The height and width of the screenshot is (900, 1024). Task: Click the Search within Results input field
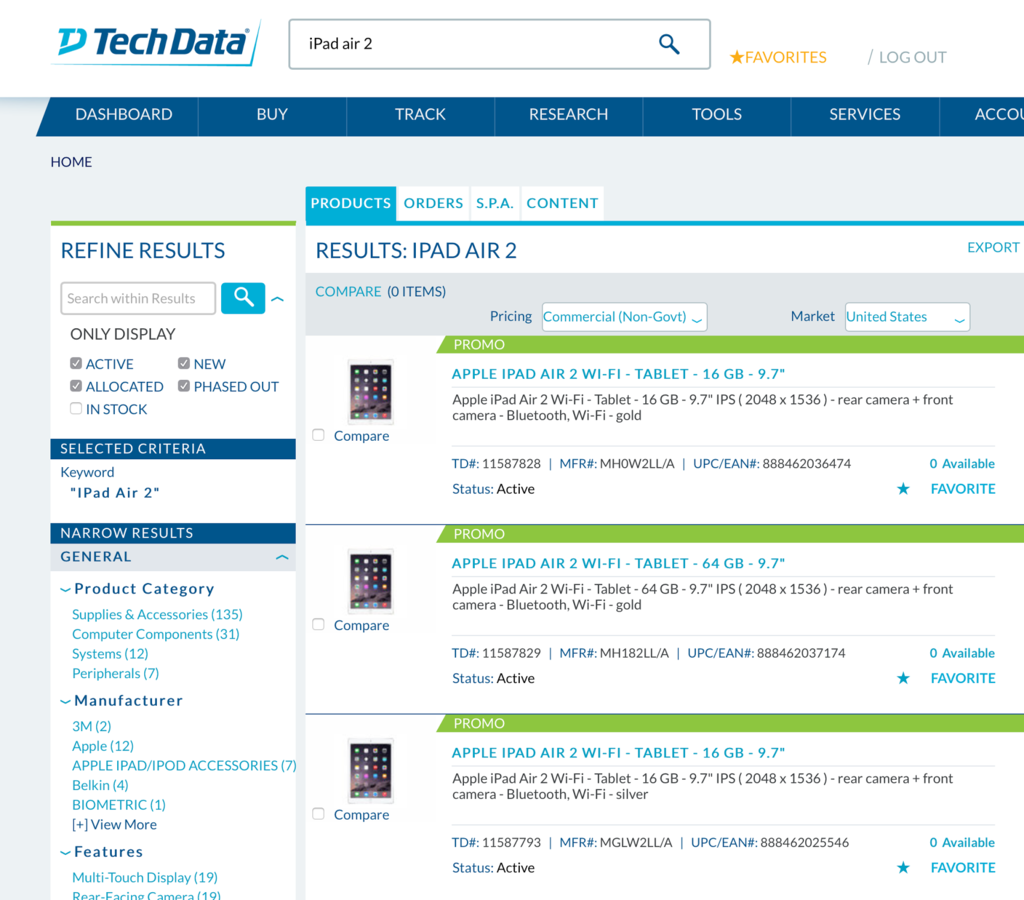coord(138,298)
